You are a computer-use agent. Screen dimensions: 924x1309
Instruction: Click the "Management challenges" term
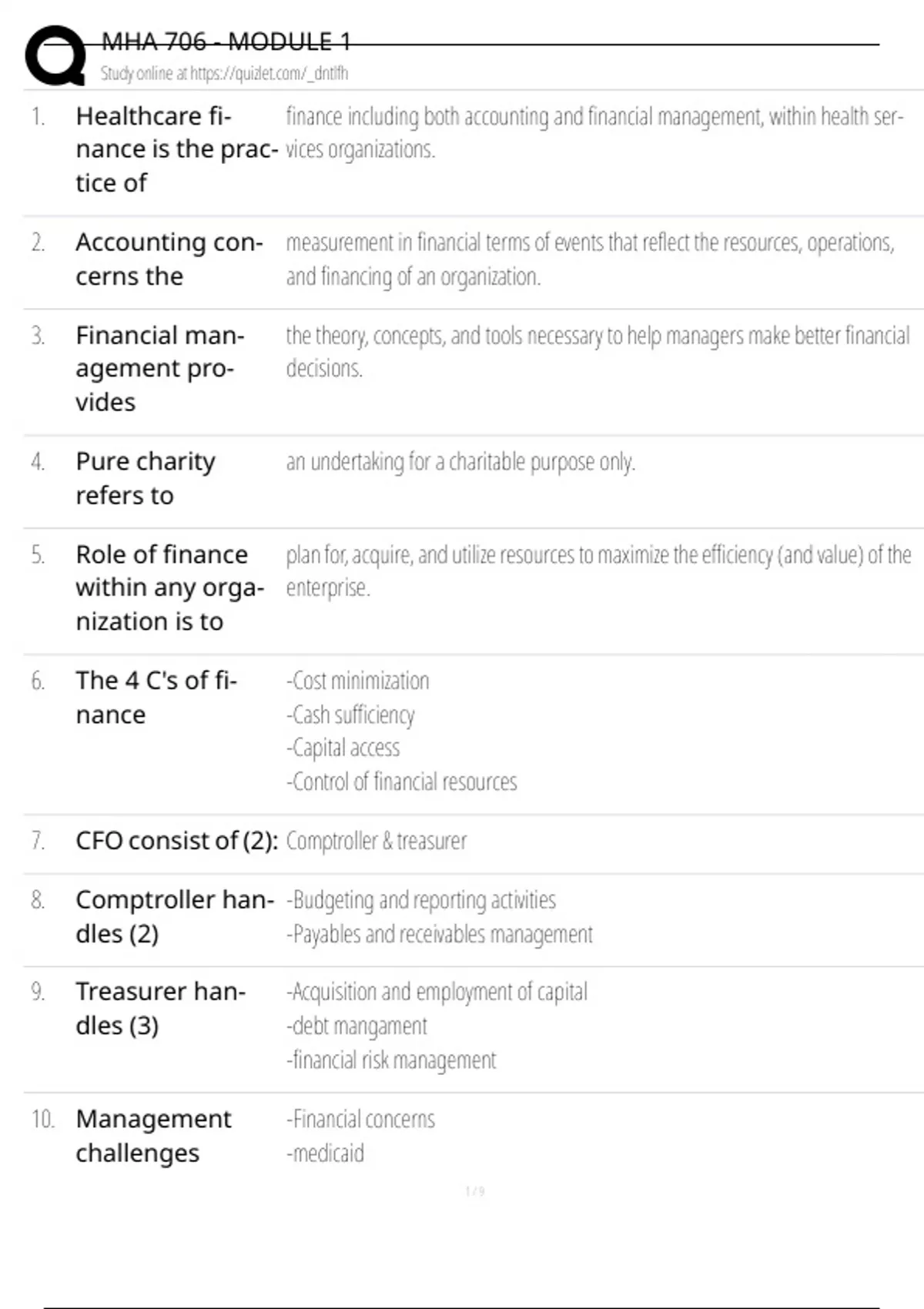152,1136
